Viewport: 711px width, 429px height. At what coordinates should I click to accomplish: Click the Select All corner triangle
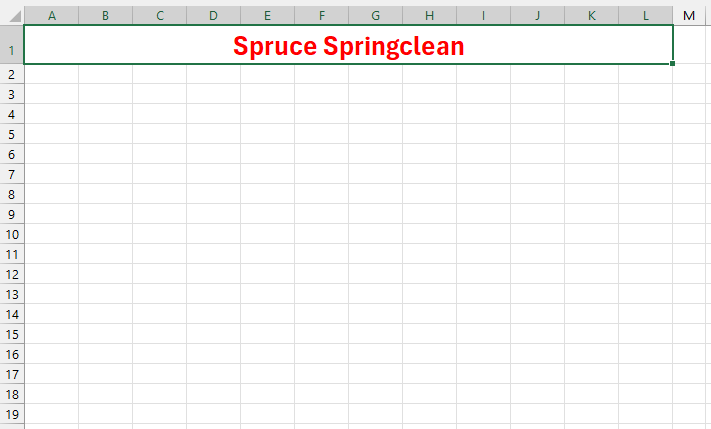pyautogui.click(x=12, y=16)
